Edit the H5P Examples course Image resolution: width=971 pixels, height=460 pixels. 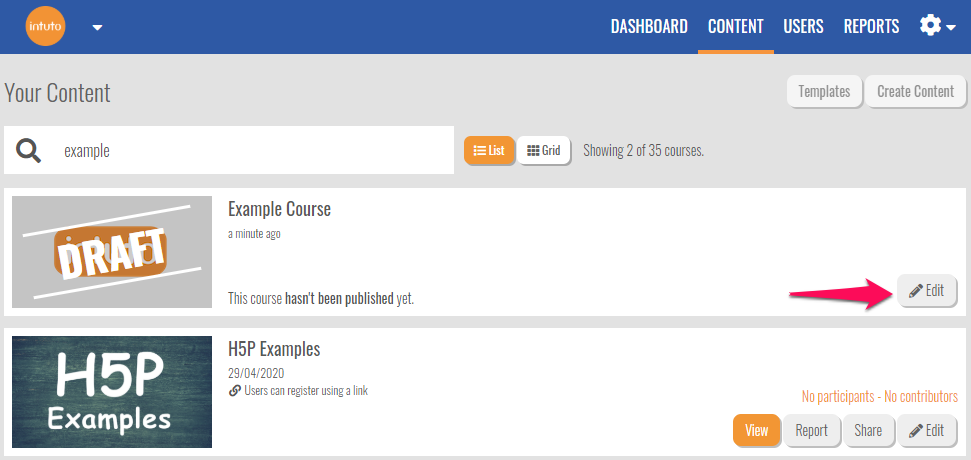pyautogui.click(x=926, y=430)
